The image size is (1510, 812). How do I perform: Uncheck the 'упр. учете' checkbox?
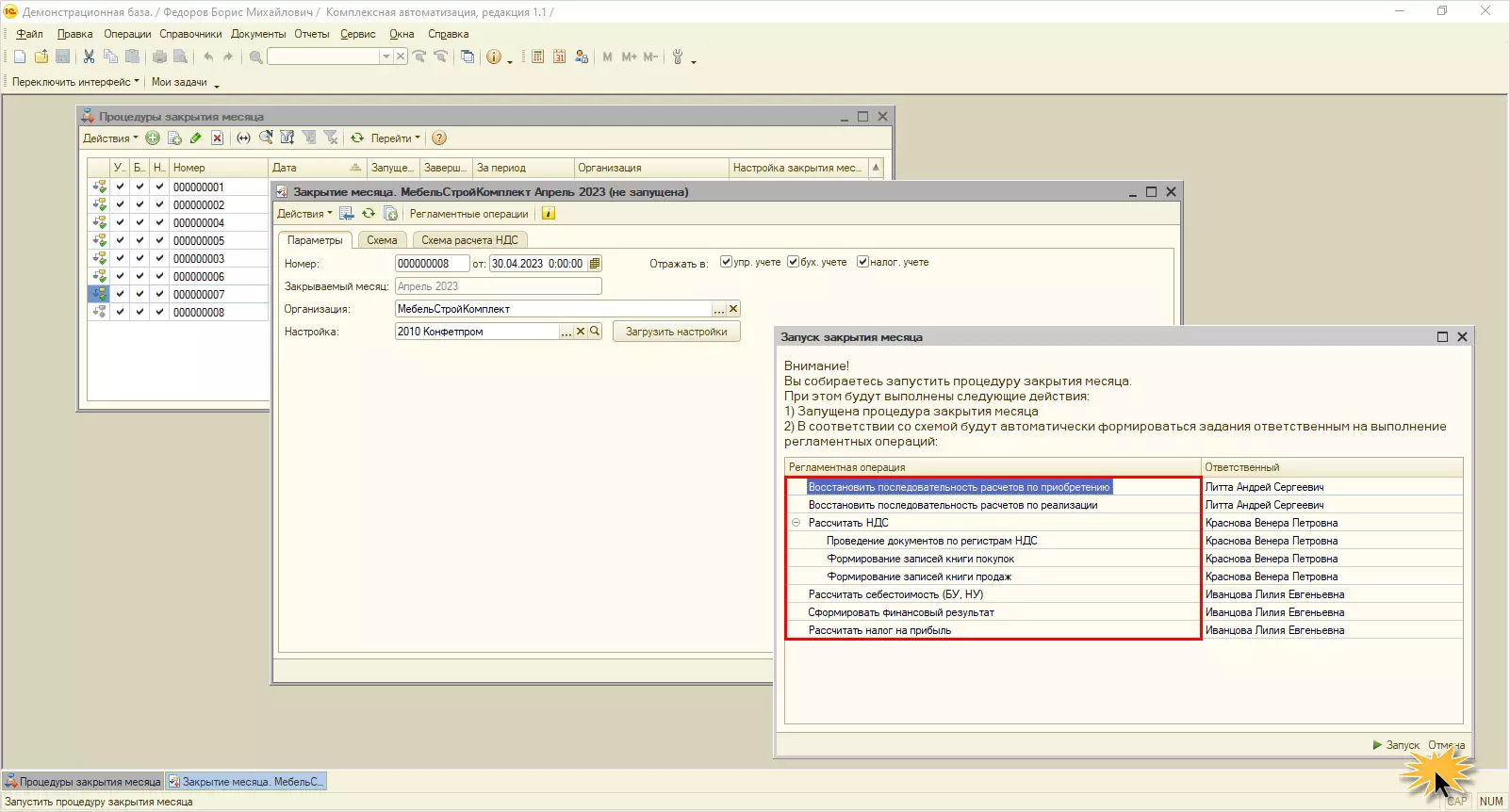coord(726,262)
